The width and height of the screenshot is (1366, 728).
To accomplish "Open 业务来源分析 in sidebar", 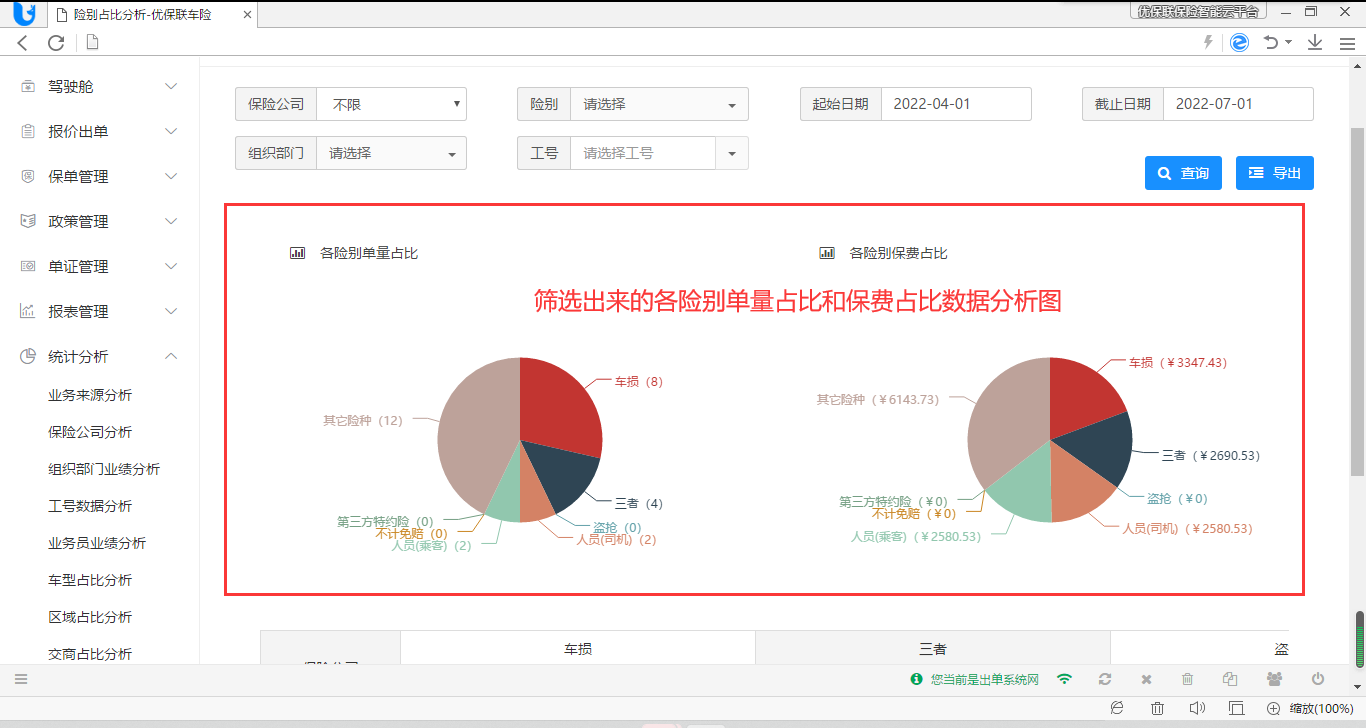I will click(x=90, y=395).
